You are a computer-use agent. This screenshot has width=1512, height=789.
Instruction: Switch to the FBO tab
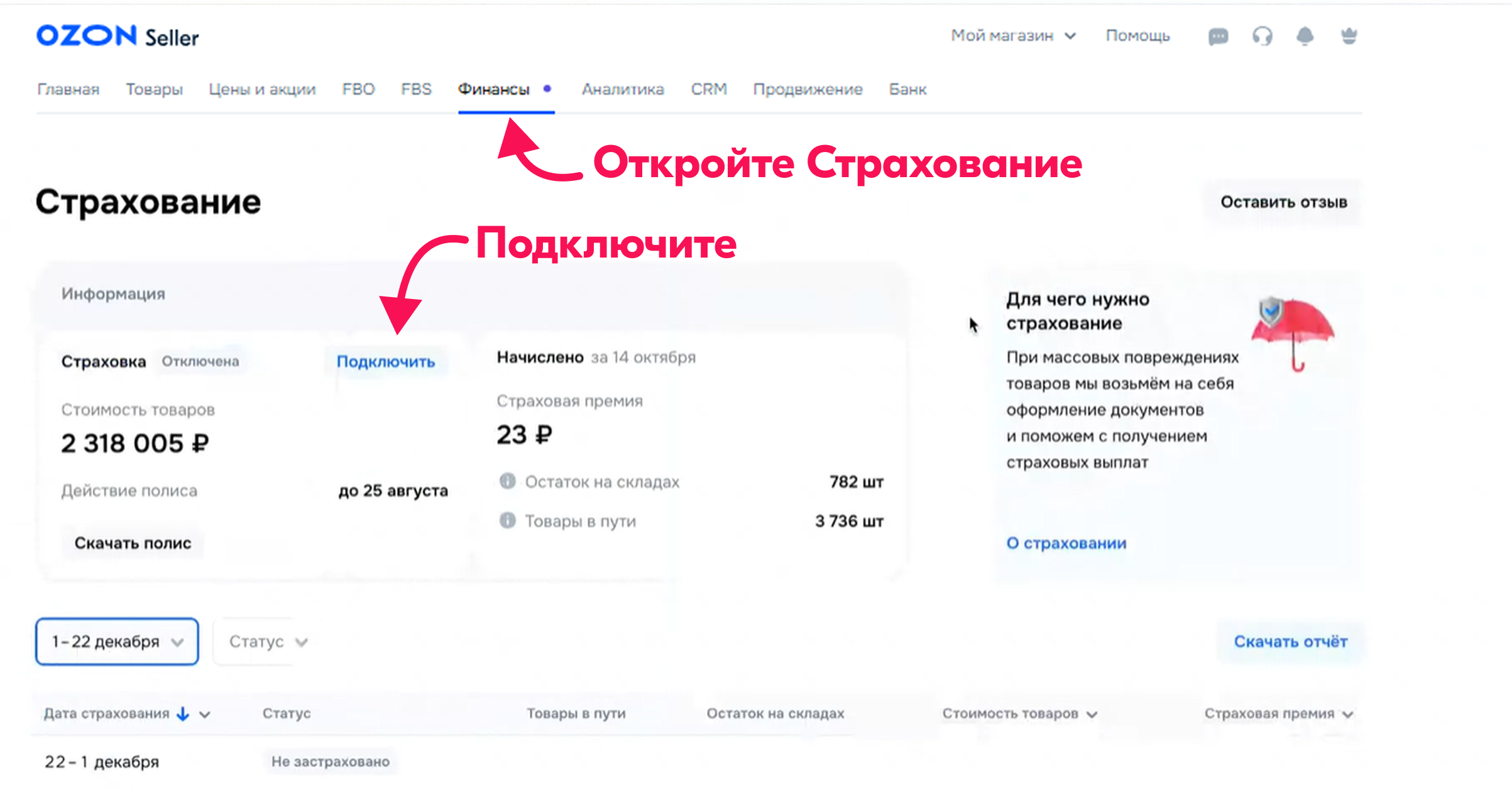click(358, 89)
